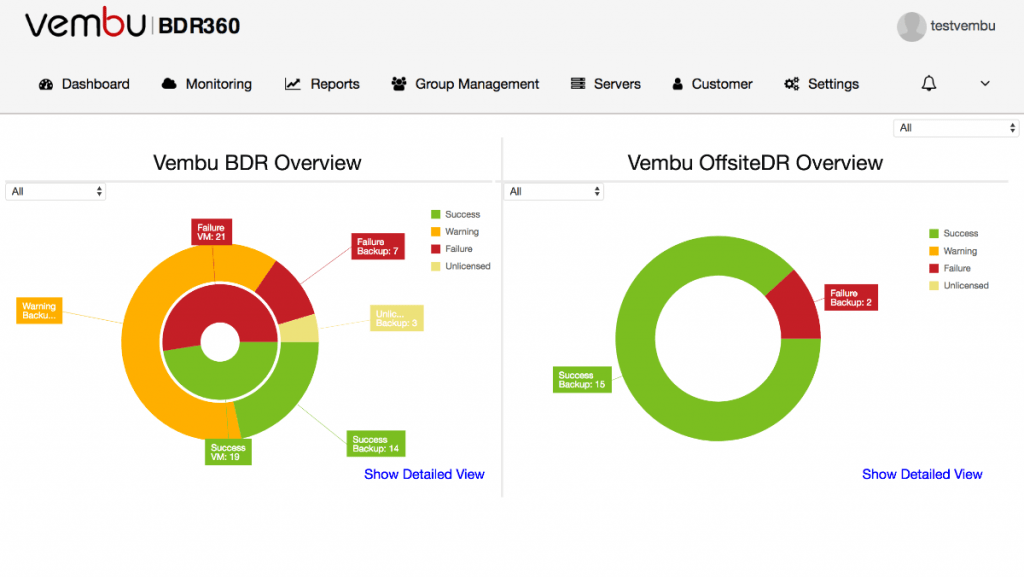This screenshot has height=577, width=1024.
Task: Expand the chevron menu beside the bell
Action: click(x=985, y=84)
